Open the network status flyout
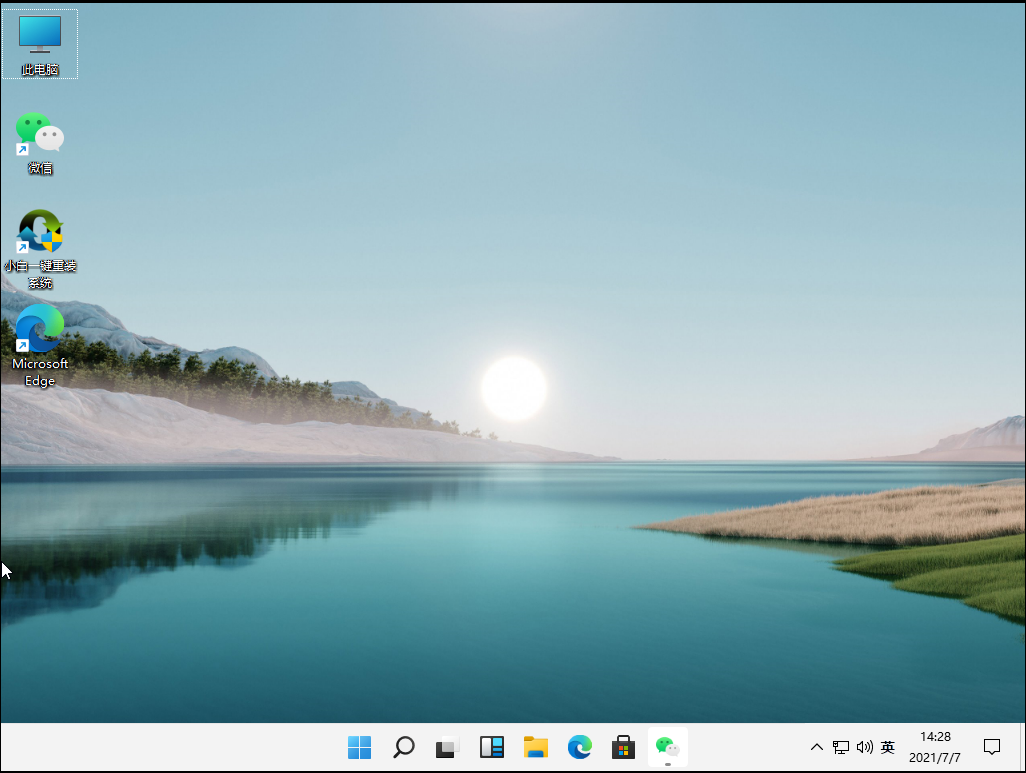 (841, 746)
